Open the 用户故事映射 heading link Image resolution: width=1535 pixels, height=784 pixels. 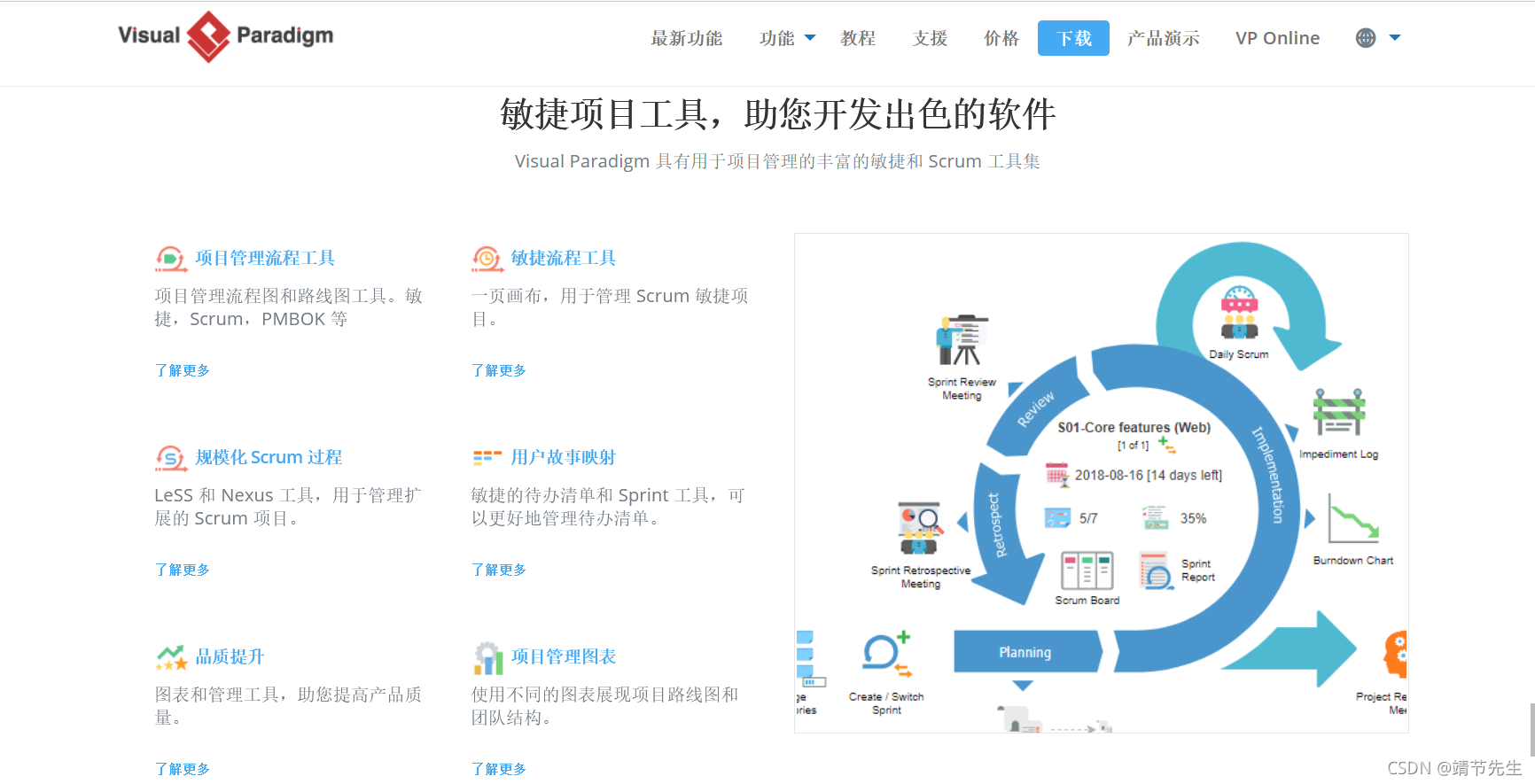[564, 457]
